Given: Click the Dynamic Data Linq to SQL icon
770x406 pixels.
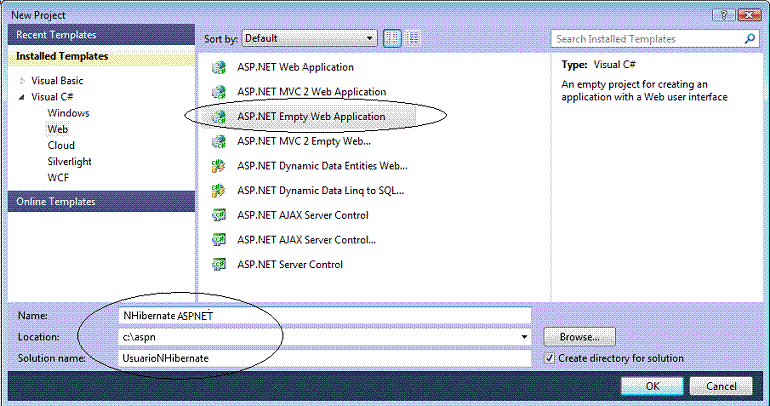Looking at the screenshot, I should (x=219, y=190).
